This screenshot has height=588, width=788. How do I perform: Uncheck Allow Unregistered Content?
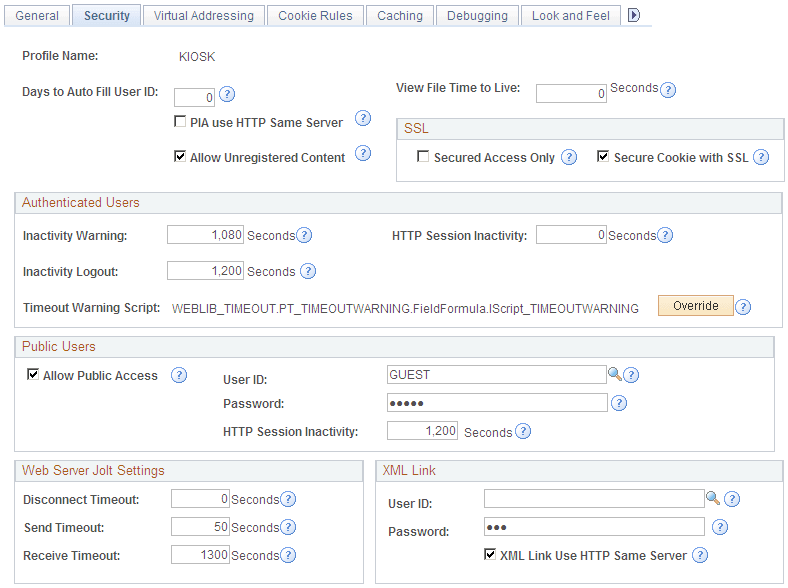coord(180,156)
